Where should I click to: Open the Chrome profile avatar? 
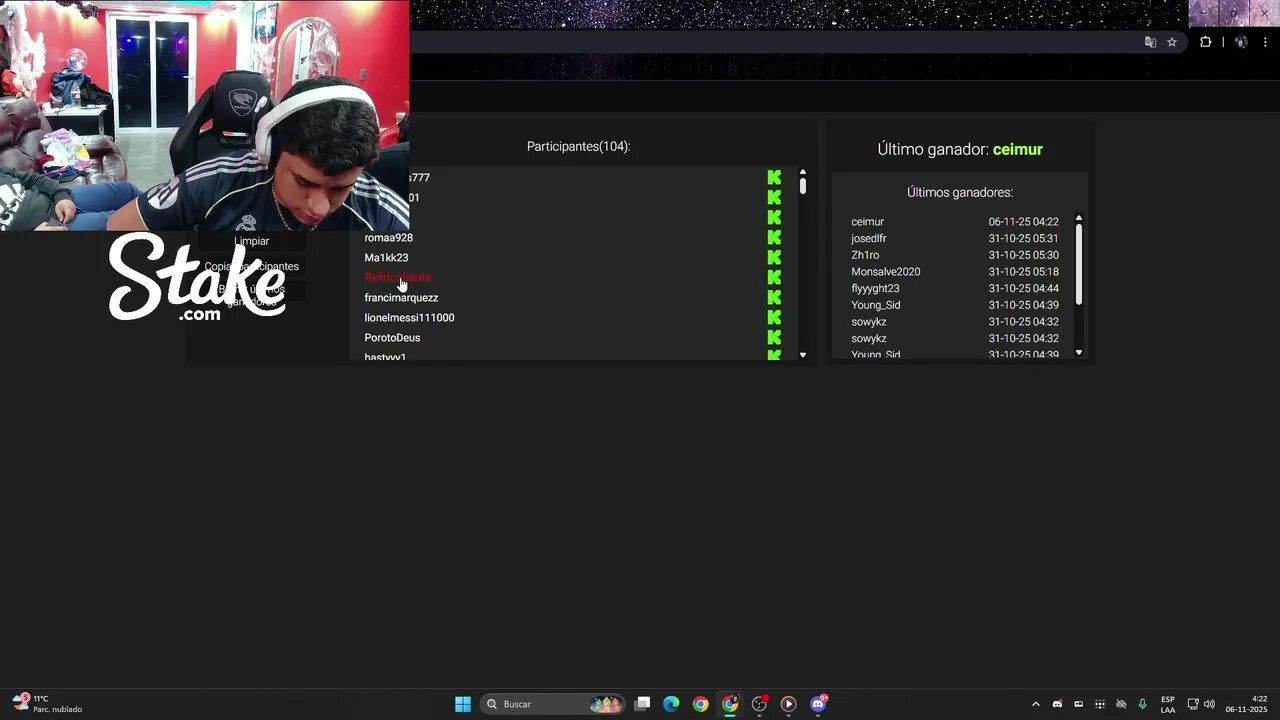1241,42
